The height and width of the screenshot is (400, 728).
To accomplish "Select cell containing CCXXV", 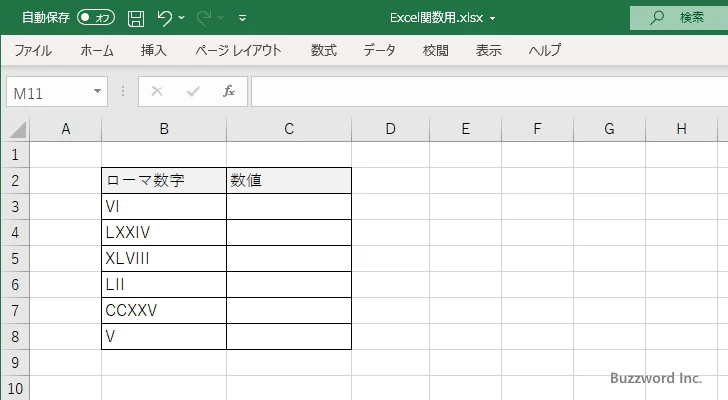I will point(164,310).
